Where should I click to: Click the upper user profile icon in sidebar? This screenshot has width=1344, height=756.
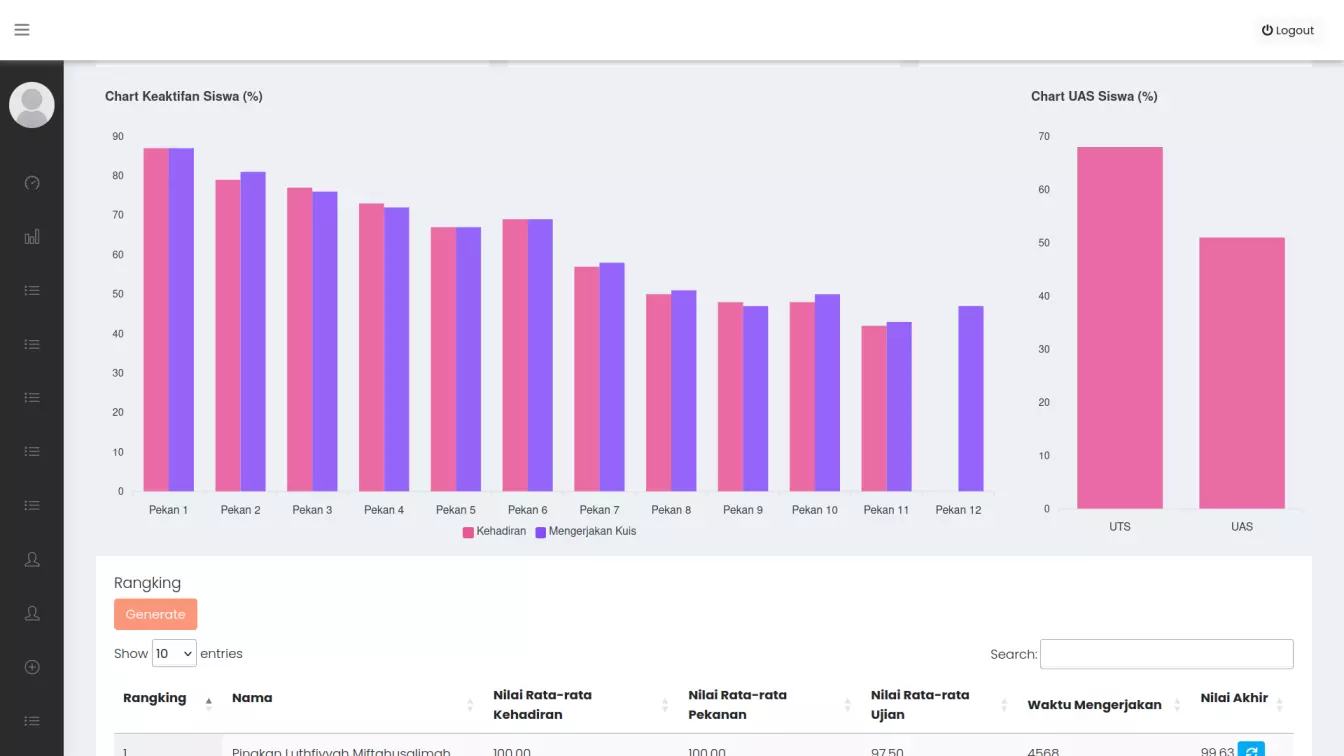click(32, 560)
